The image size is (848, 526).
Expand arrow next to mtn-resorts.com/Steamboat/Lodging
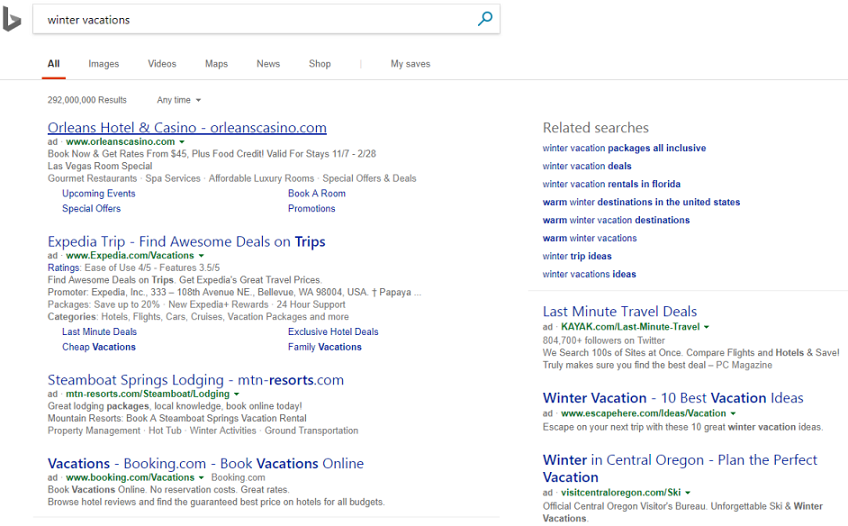pos(236,394)
